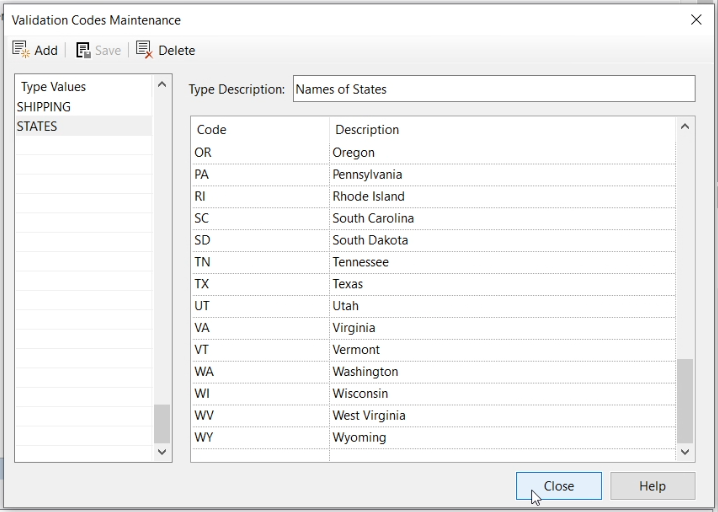Viewport: 718px width, 512px height.
Task: Click the Delete toolbar icon
Action: click(144, 50)
